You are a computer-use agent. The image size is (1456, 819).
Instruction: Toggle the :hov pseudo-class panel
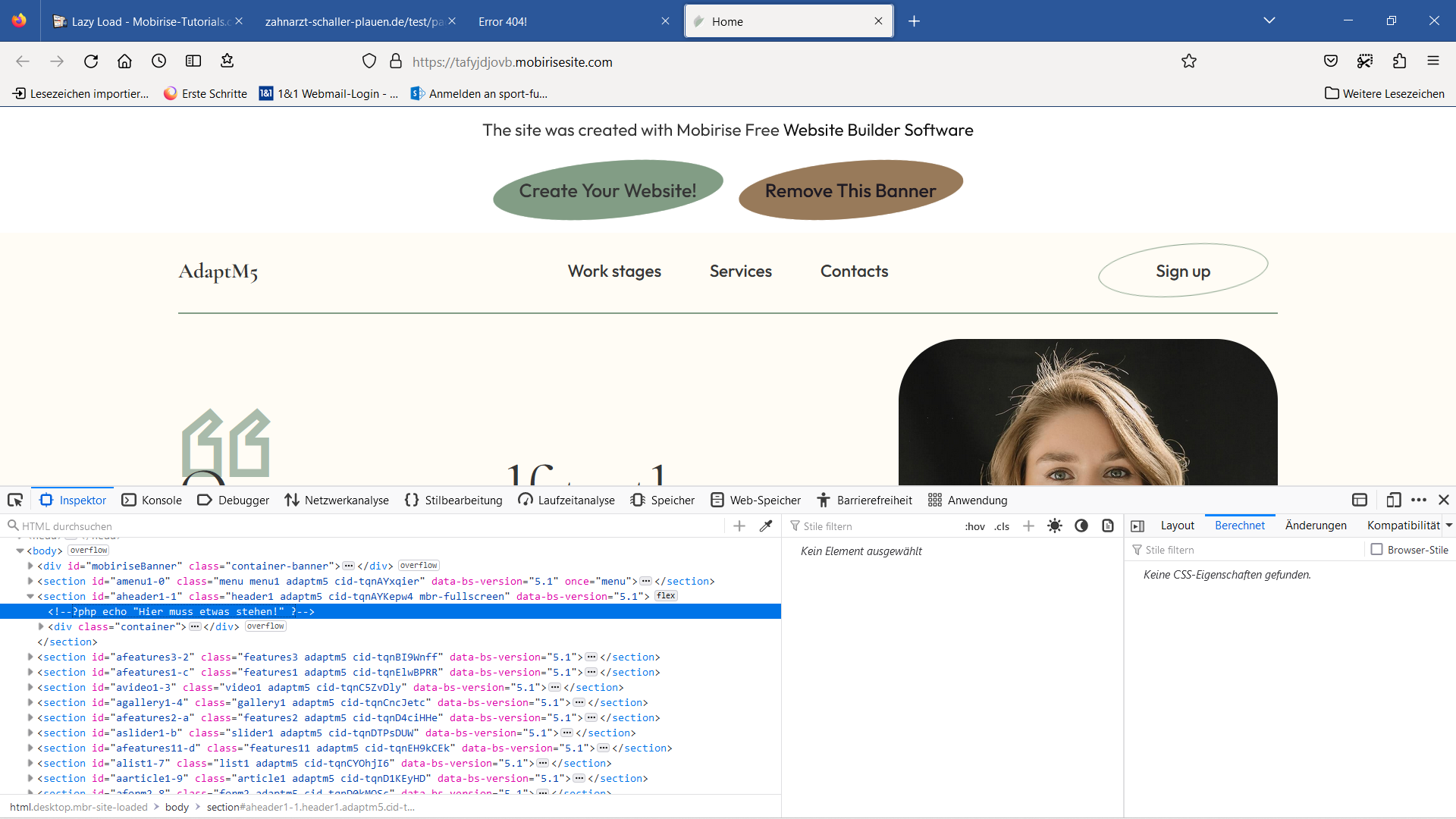[x=974, y=526]
